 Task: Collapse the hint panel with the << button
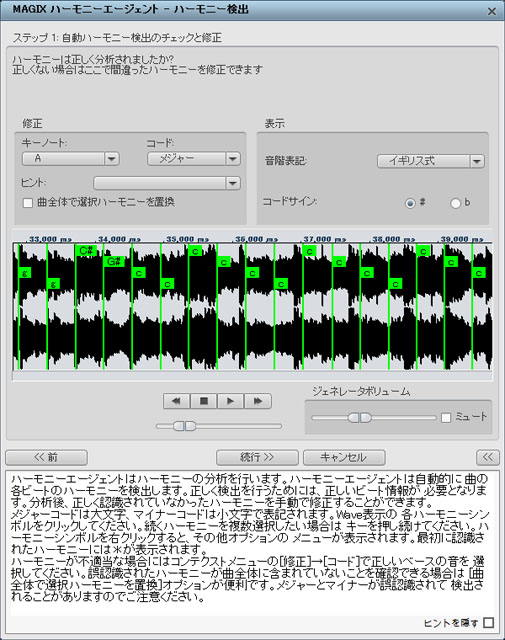click(x=487, y=457)
